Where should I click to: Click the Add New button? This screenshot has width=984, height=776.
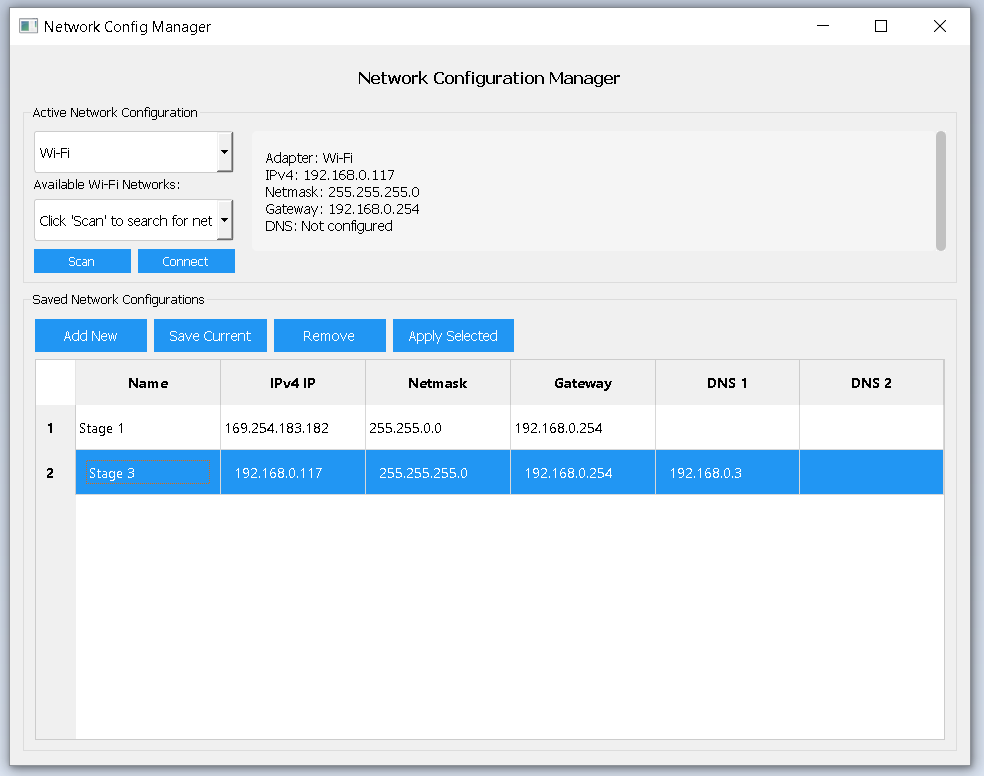91,336
